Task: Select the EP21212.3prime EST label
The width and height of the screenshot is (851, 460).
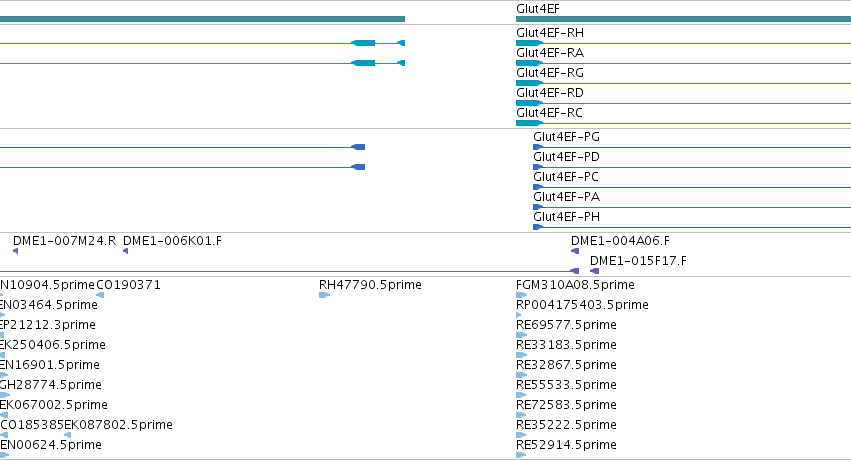Action: pyautogui.click(x=48, y=325)
